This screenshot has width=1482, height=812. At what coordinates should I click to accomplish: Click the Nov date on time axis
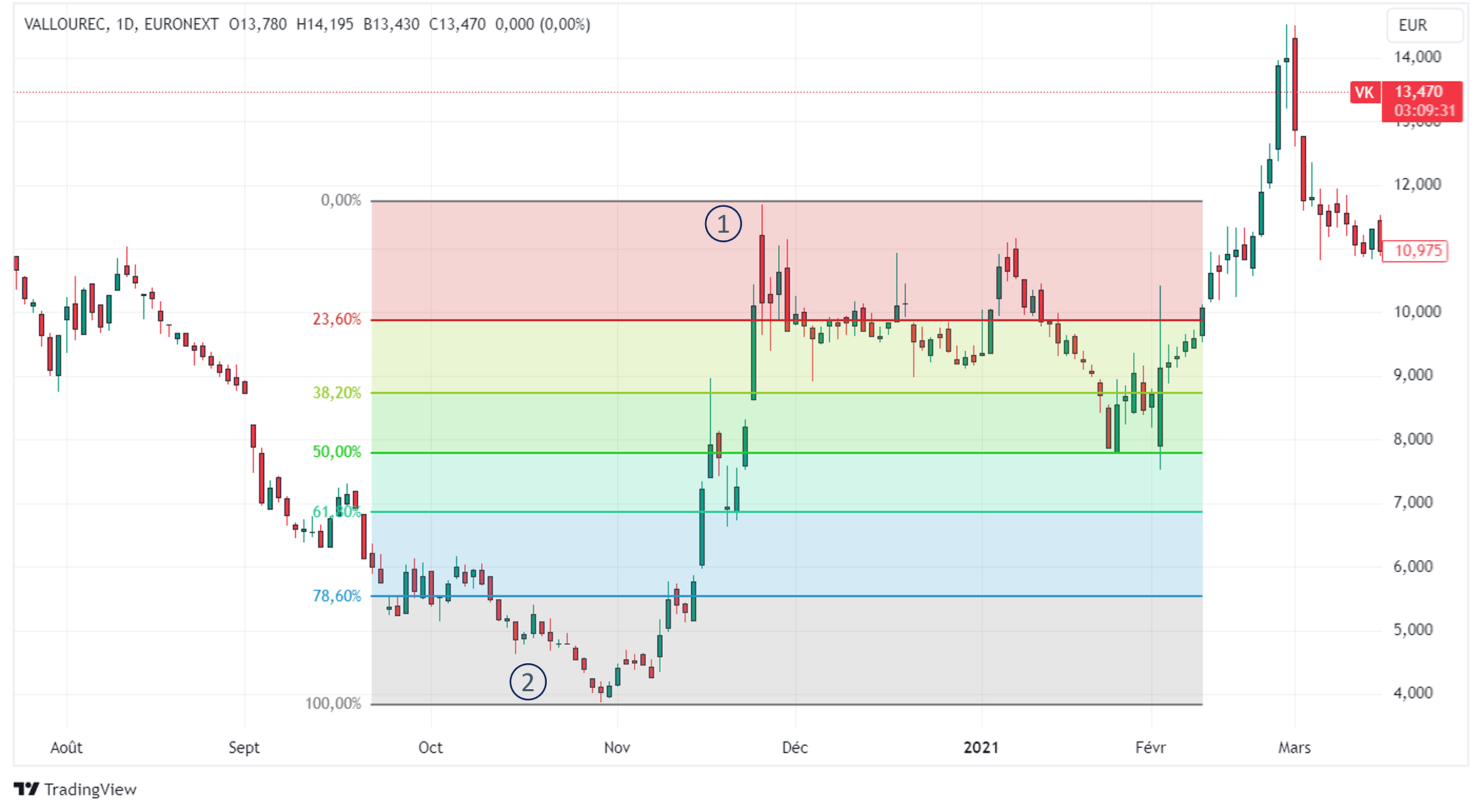click(x=616, y=747)
